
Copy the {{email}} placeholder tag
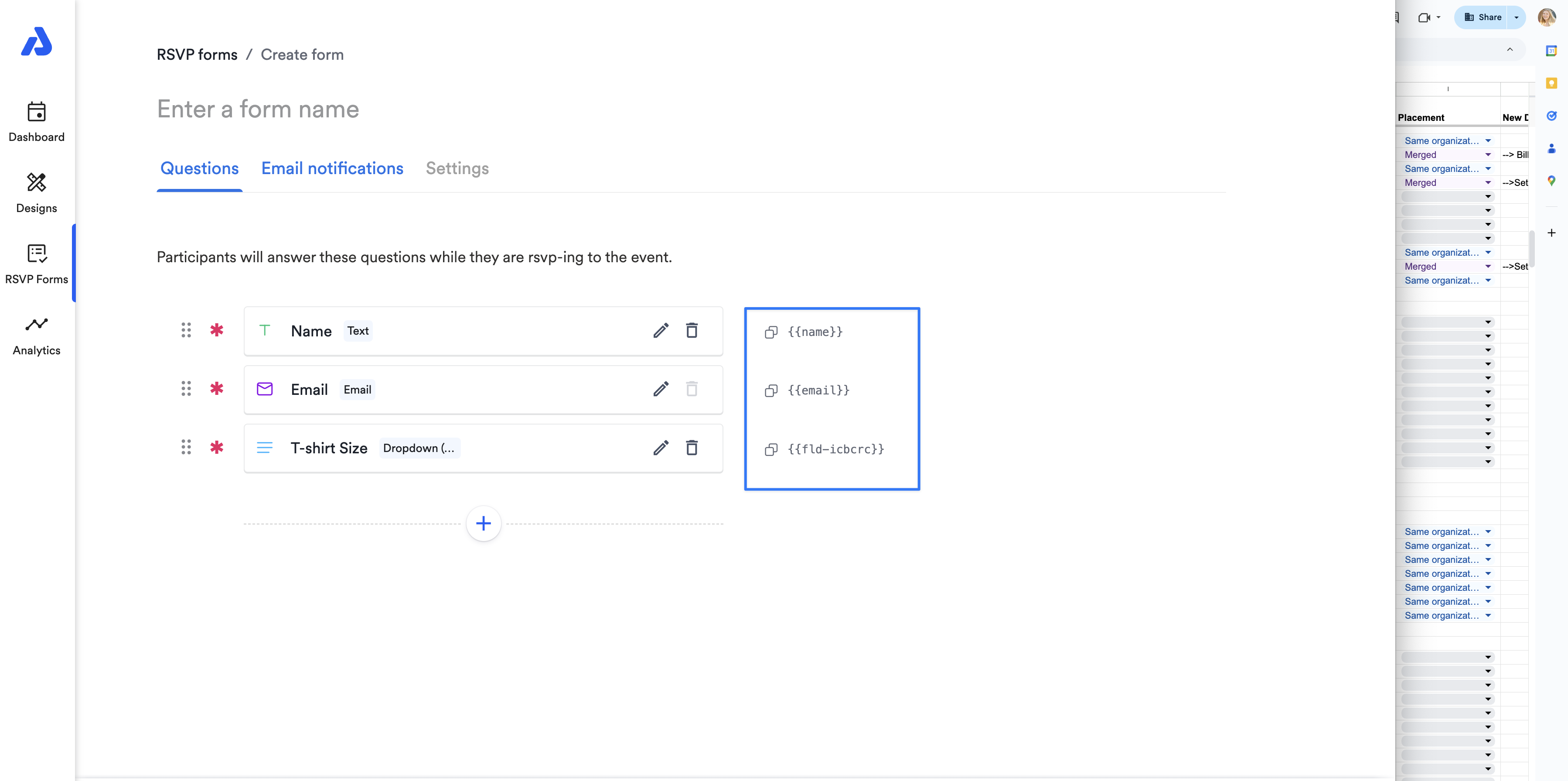(x=770, y=390)
